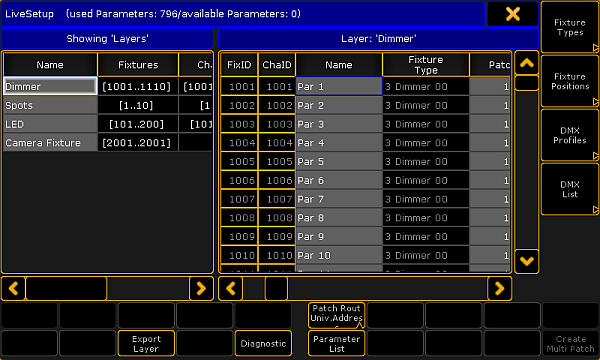This screenshot has width=600, height=360.
Task: Open Fixture Types menu
Action: tap(570, 27)
